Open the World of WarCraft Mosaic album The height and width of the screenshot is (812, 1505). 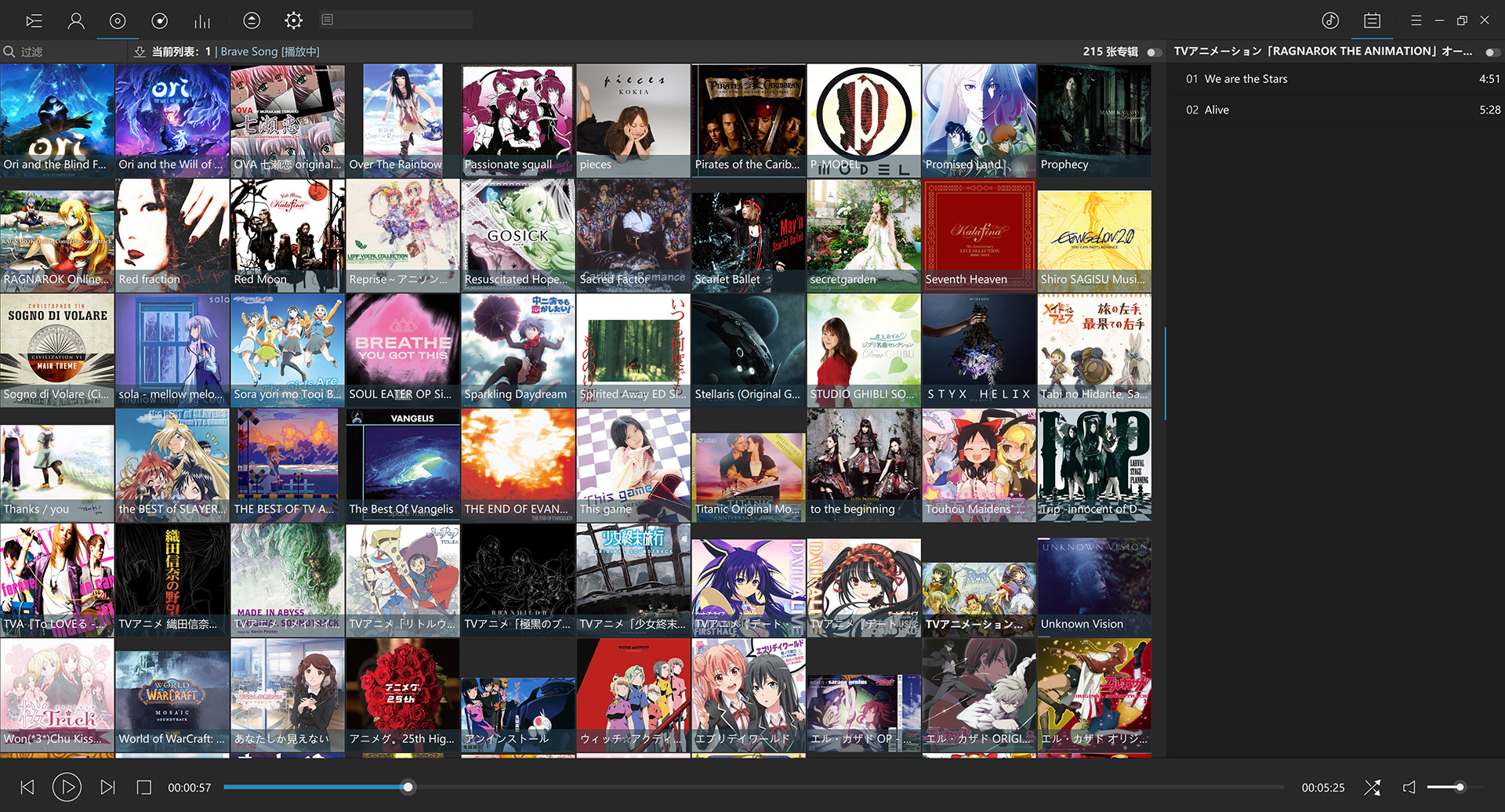[x=172, y=694]
